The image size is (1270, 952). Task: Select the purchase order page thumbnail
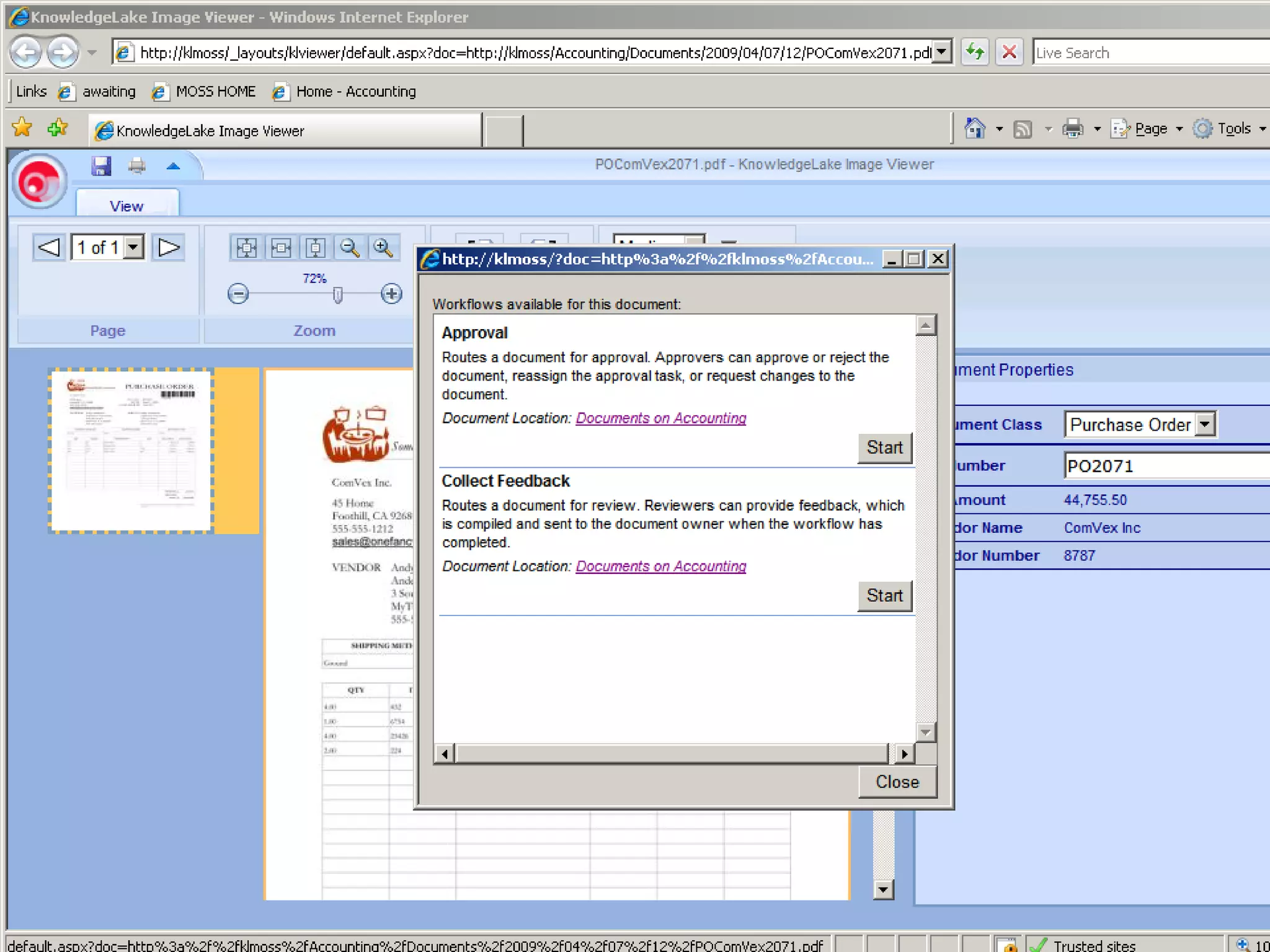[131, 451]
